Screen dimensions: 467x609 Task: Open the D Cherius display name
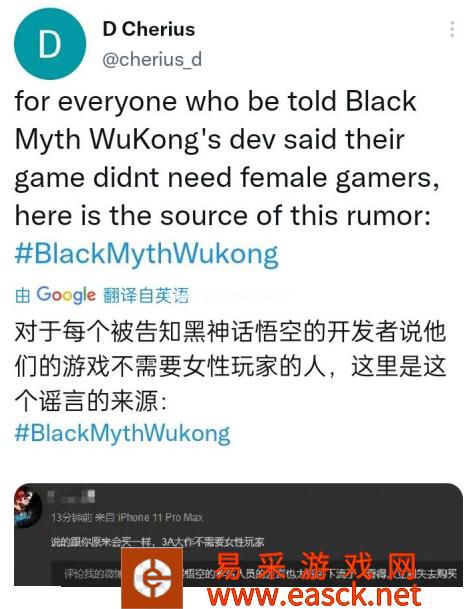tap(149, 29)
